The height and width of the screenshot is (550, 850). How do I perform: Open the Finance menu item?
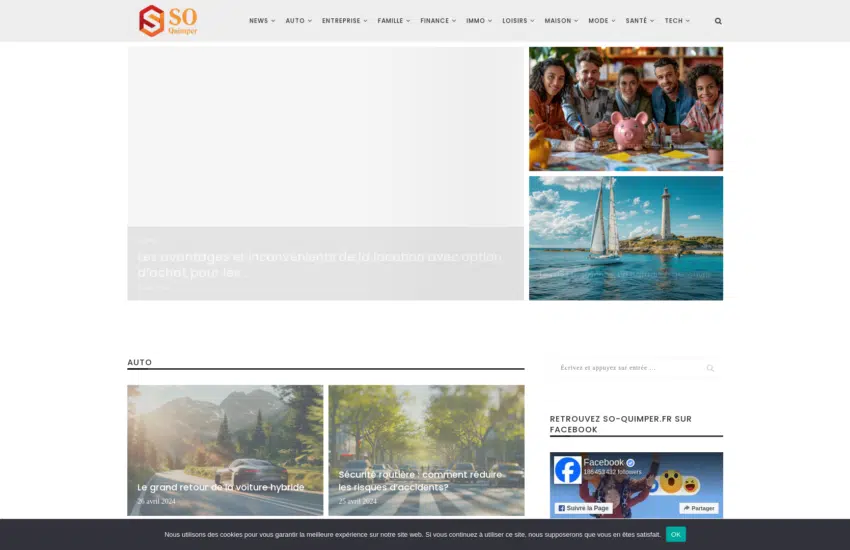437,21
